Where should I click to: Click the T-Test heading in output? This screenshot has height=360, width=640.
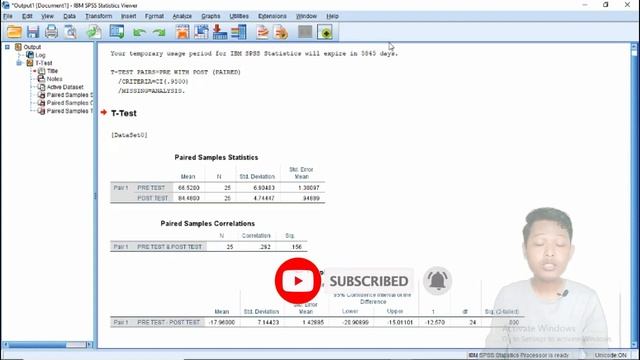(x=124, y=113)
